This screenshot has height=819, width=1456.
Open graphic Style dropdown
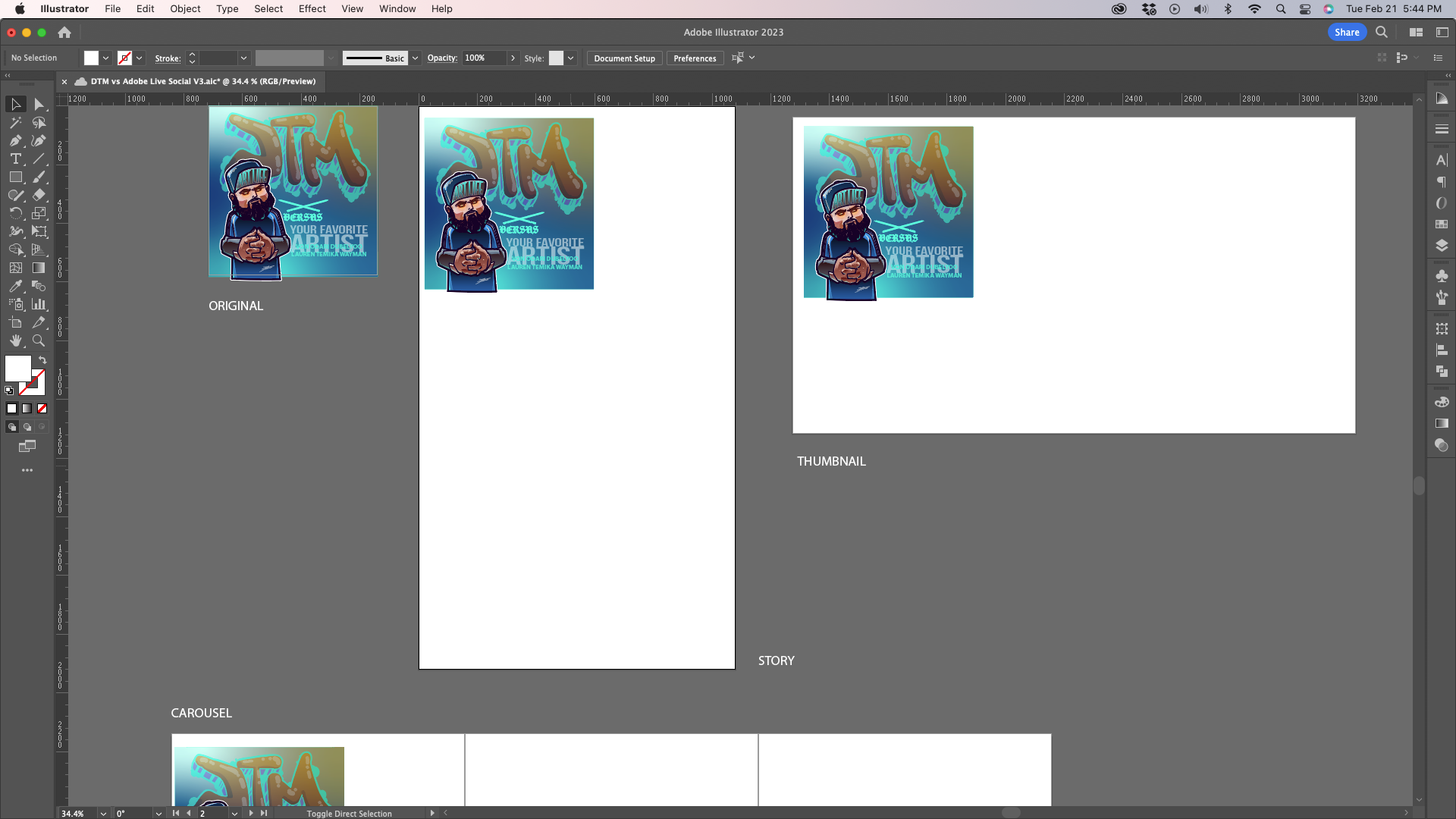[570, 58]
